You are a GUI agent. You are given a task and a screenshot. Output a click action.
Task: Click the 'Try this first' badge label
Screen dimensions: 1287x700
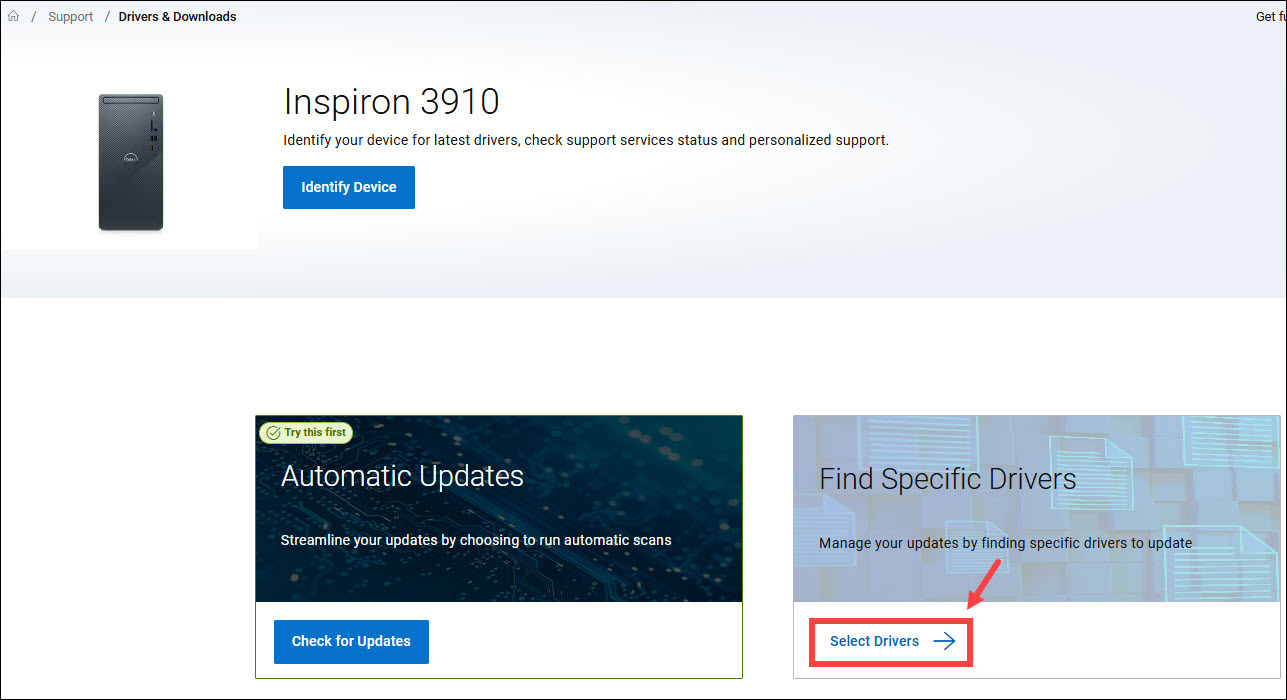click(x=314, y=433)
